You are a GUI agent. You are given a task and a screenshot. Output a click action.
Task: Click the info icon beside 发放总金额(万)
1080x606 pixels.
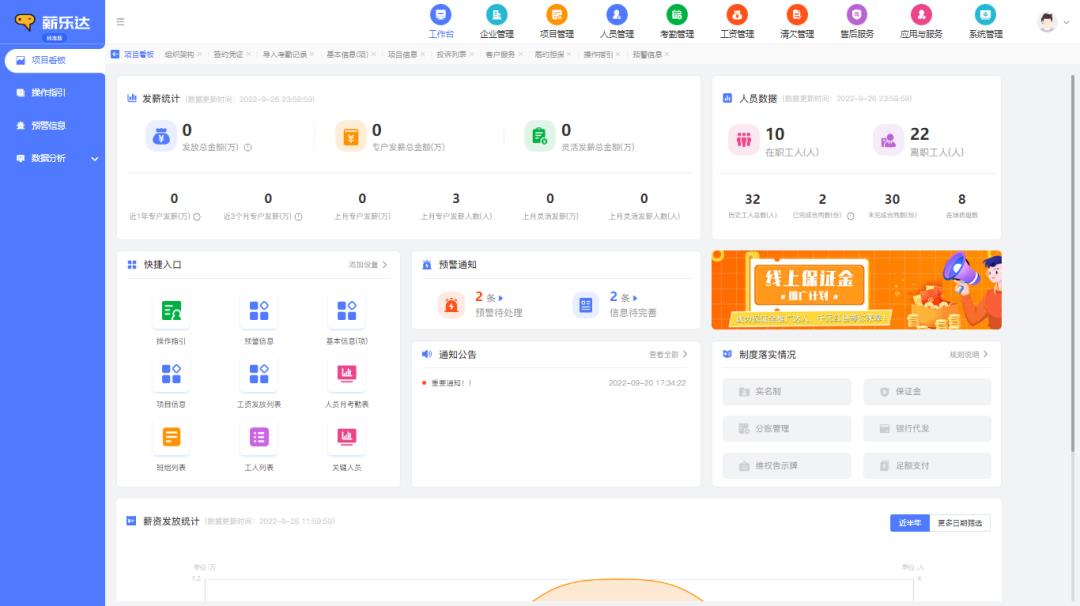[x=248, y=147]
